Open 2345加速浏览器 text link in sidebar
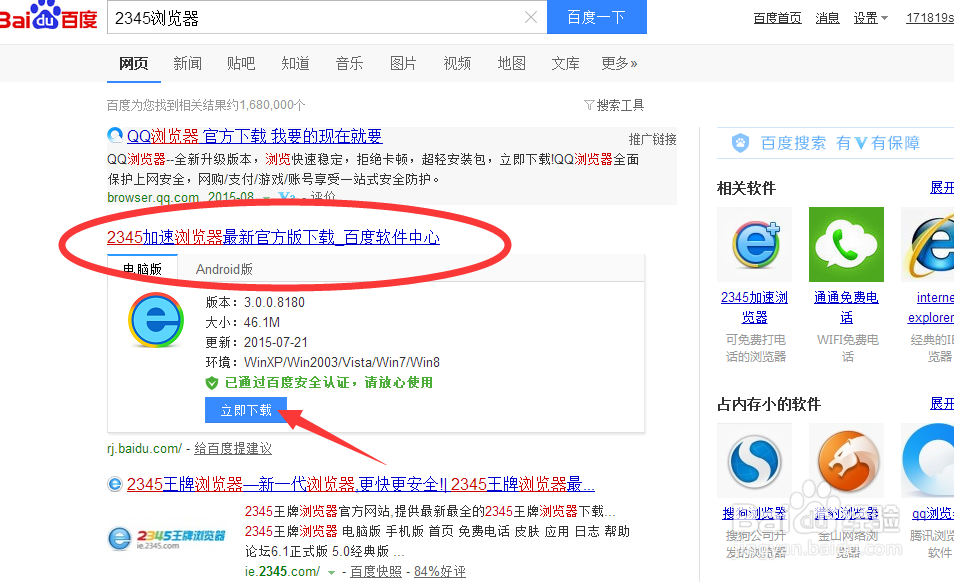The height and width of the screenshot is (582, 954). coord(754,307)
